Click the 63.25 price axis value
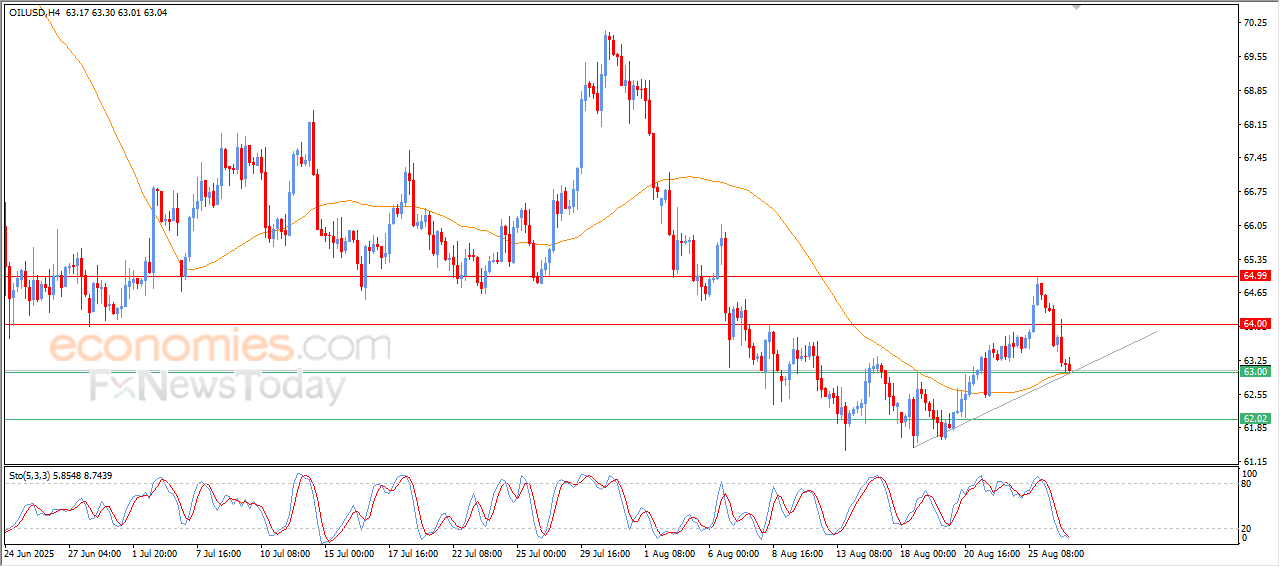The width and height of the screenshot is (1280, 567). (x=1255, y=360)
